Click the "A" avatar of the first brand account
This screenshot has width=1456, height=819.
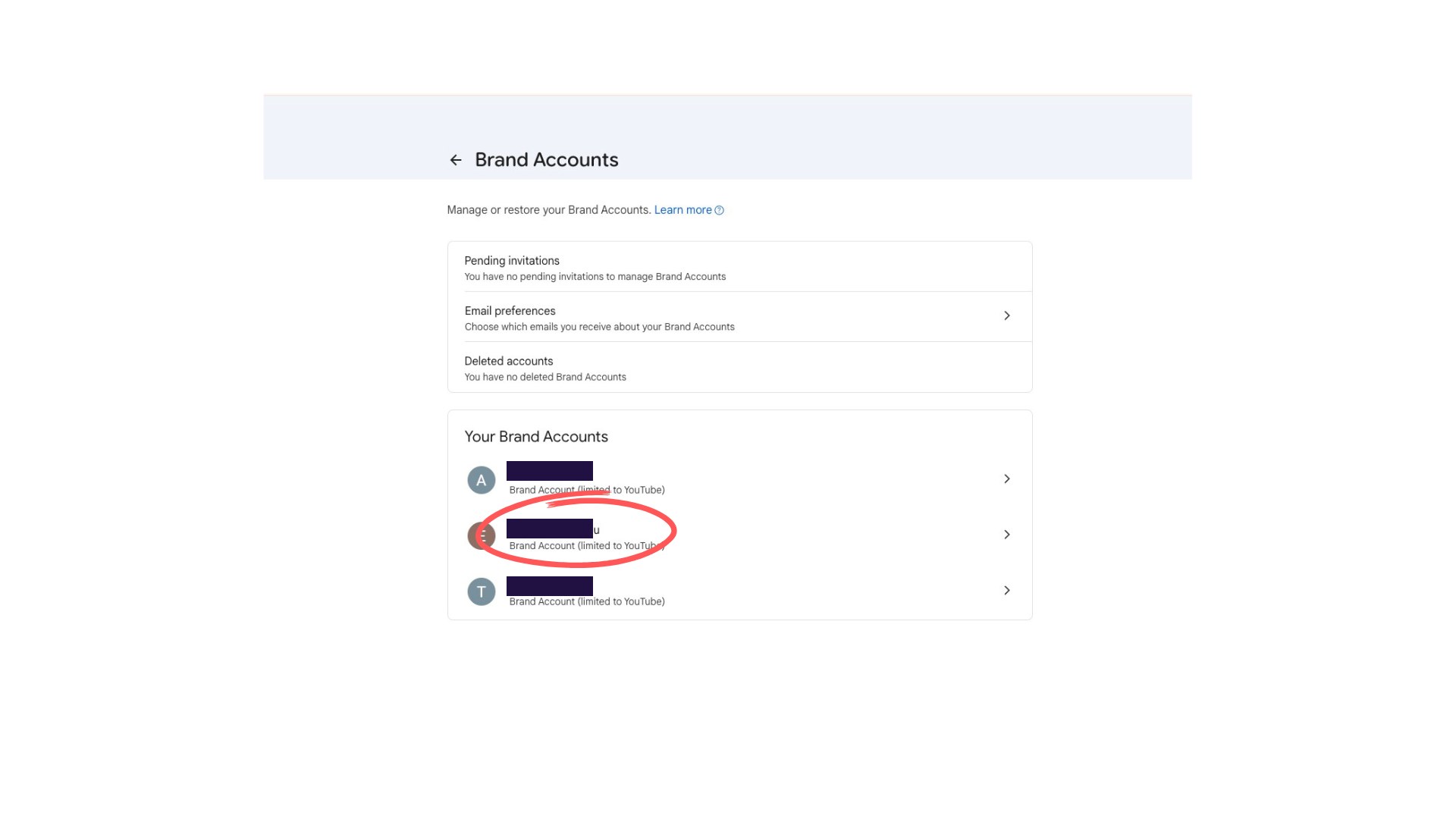481,479
